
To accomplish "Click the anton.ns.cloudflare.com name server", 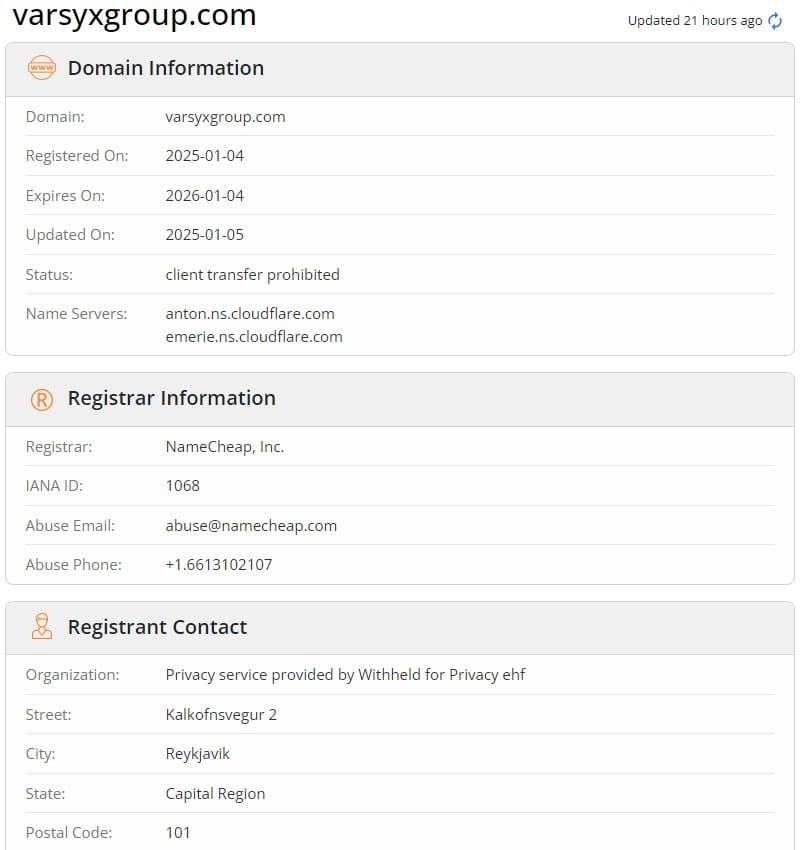I will [250, 313].
